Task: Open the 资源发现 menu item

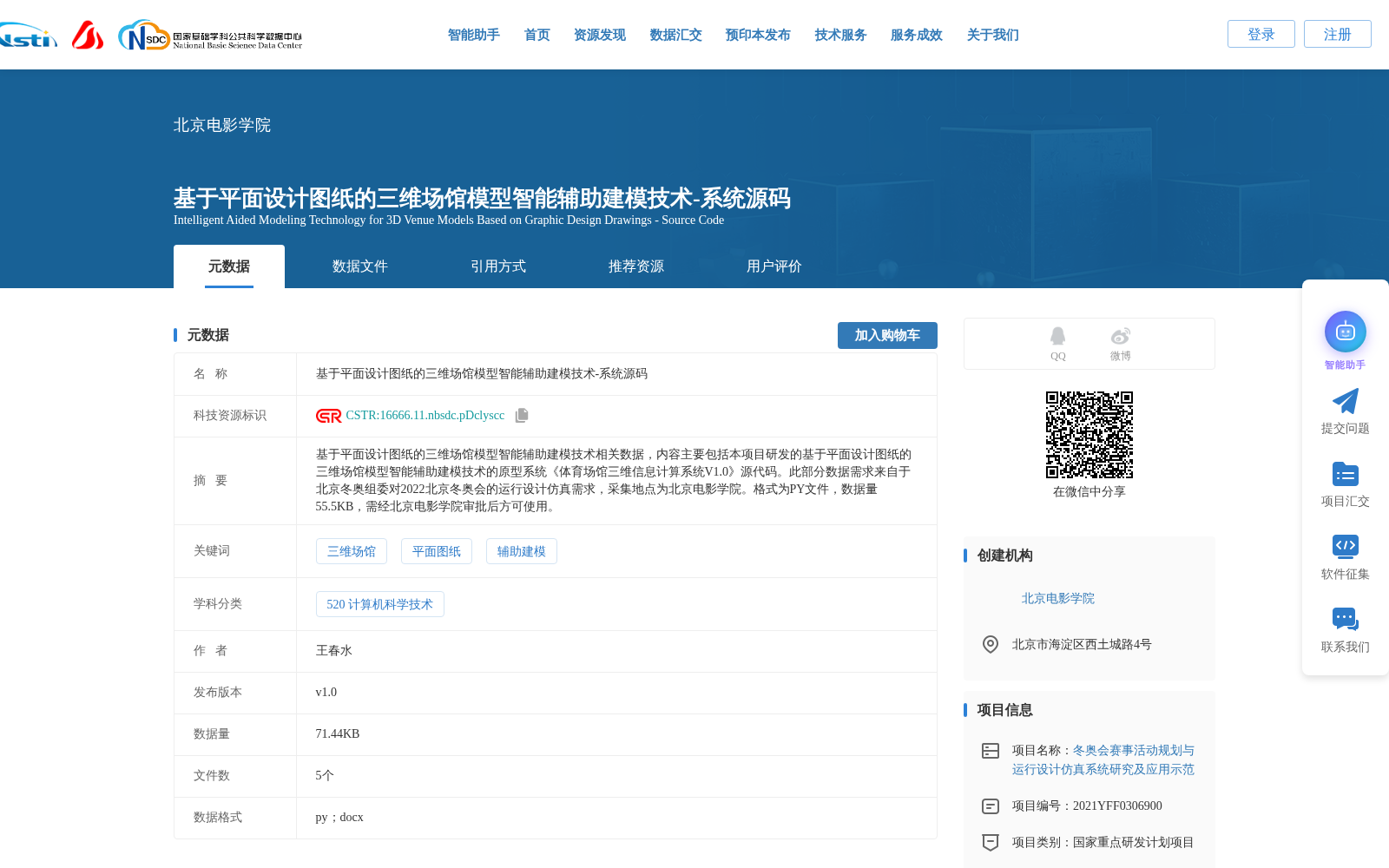Action: [x=600, y=35]
